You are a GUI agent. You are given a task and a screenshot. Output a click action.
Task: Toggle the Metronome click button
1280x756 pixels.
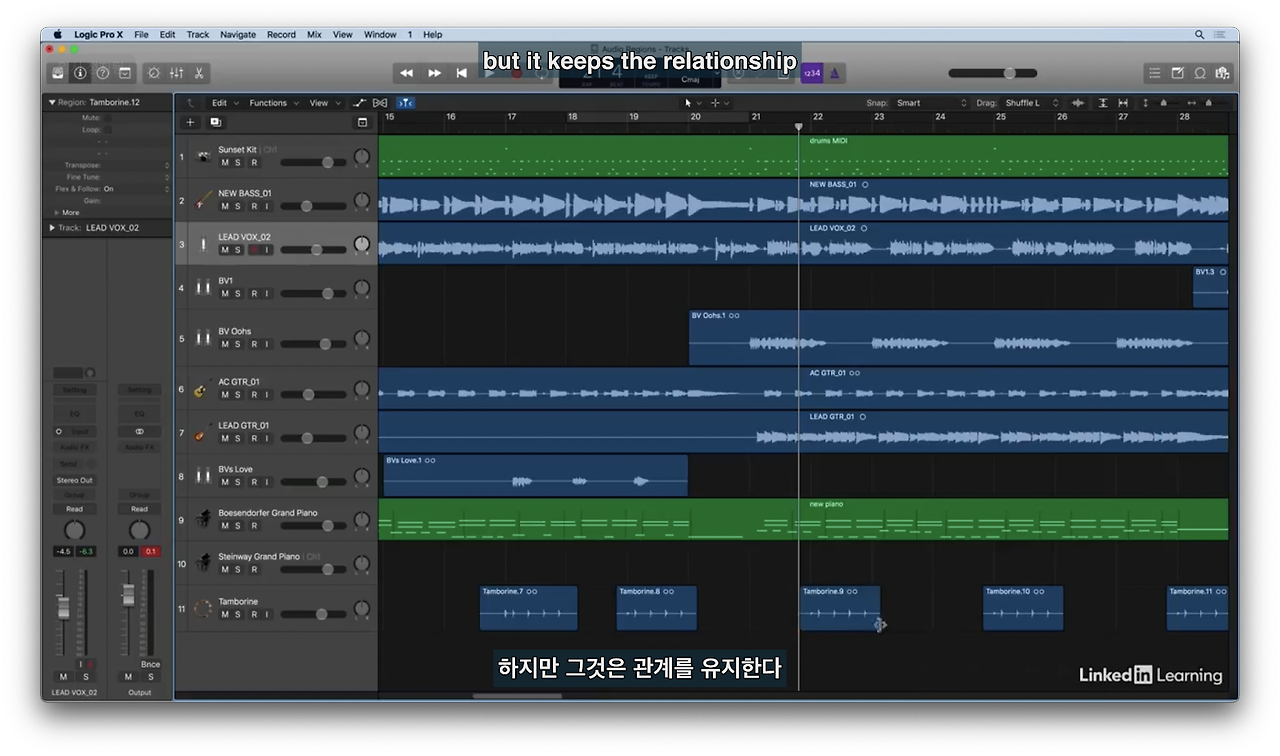(836, 73)
